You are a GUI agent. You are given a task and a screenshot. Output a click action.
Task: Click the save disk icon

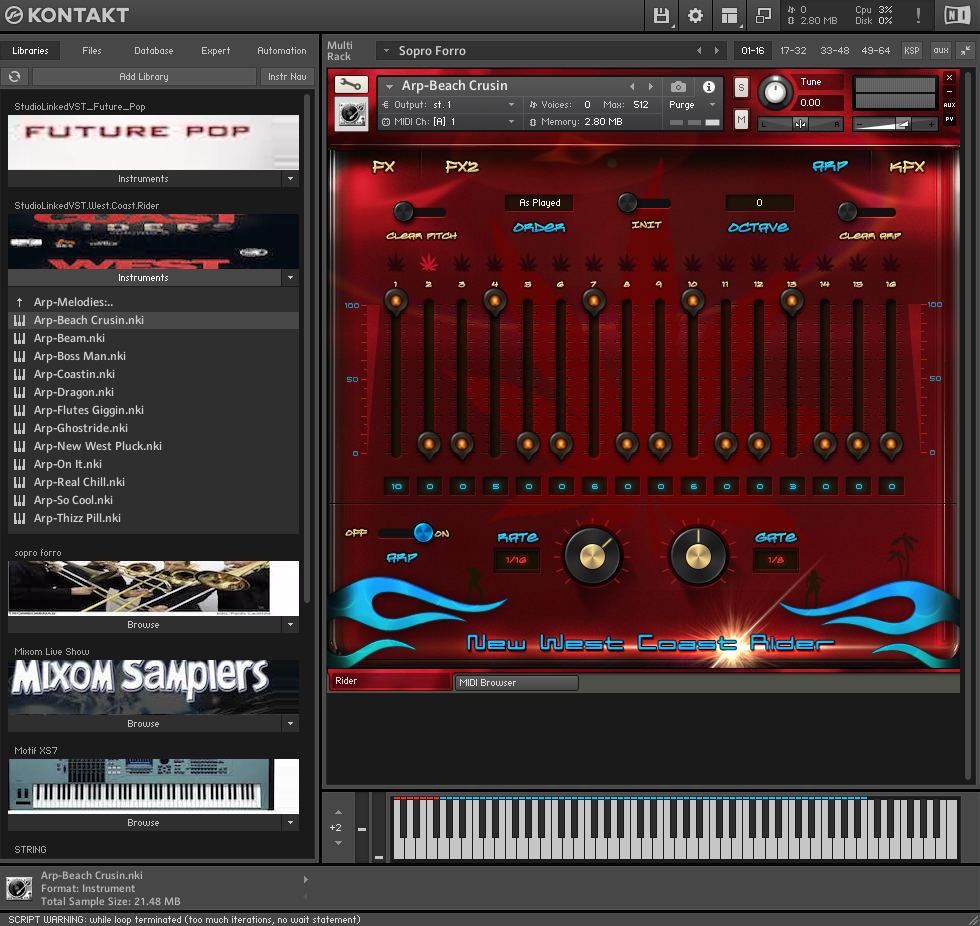click(661, 16)
